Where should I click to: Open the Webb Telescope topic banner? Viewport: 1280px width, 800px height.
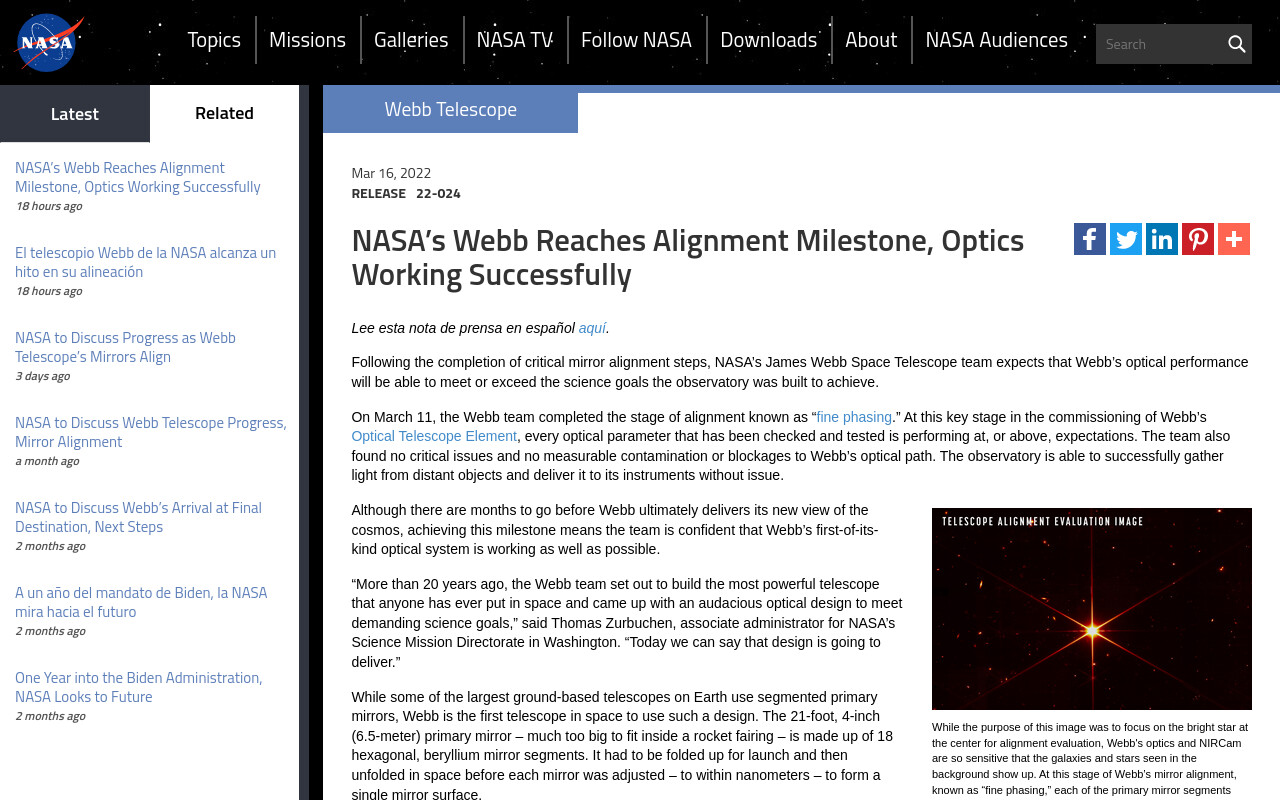(x=450, y=110)
